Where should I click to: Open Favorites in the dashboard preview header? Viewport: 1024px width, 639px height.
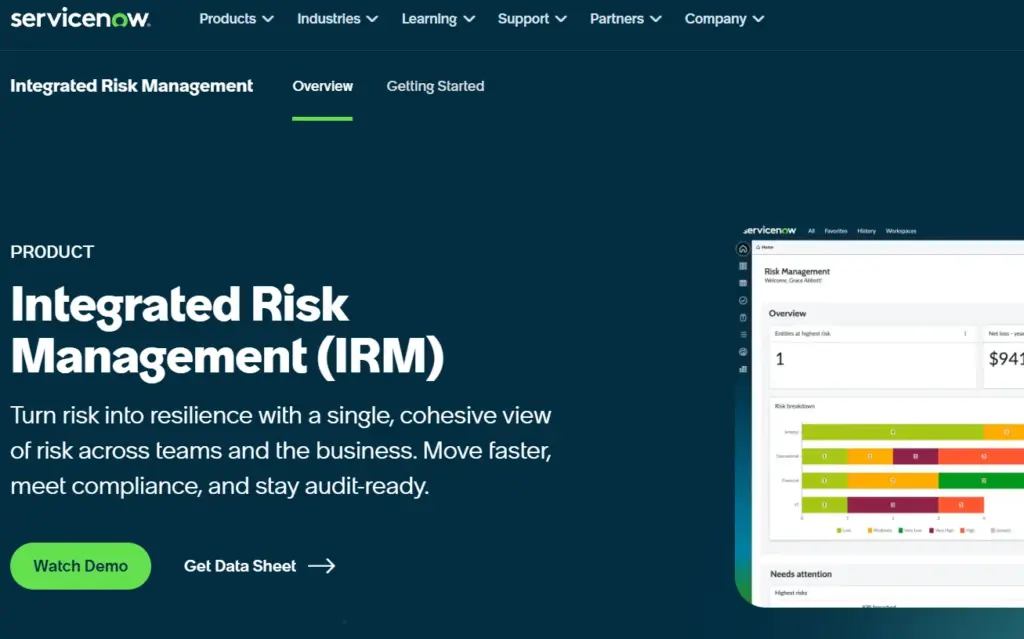tap(836, 231)
